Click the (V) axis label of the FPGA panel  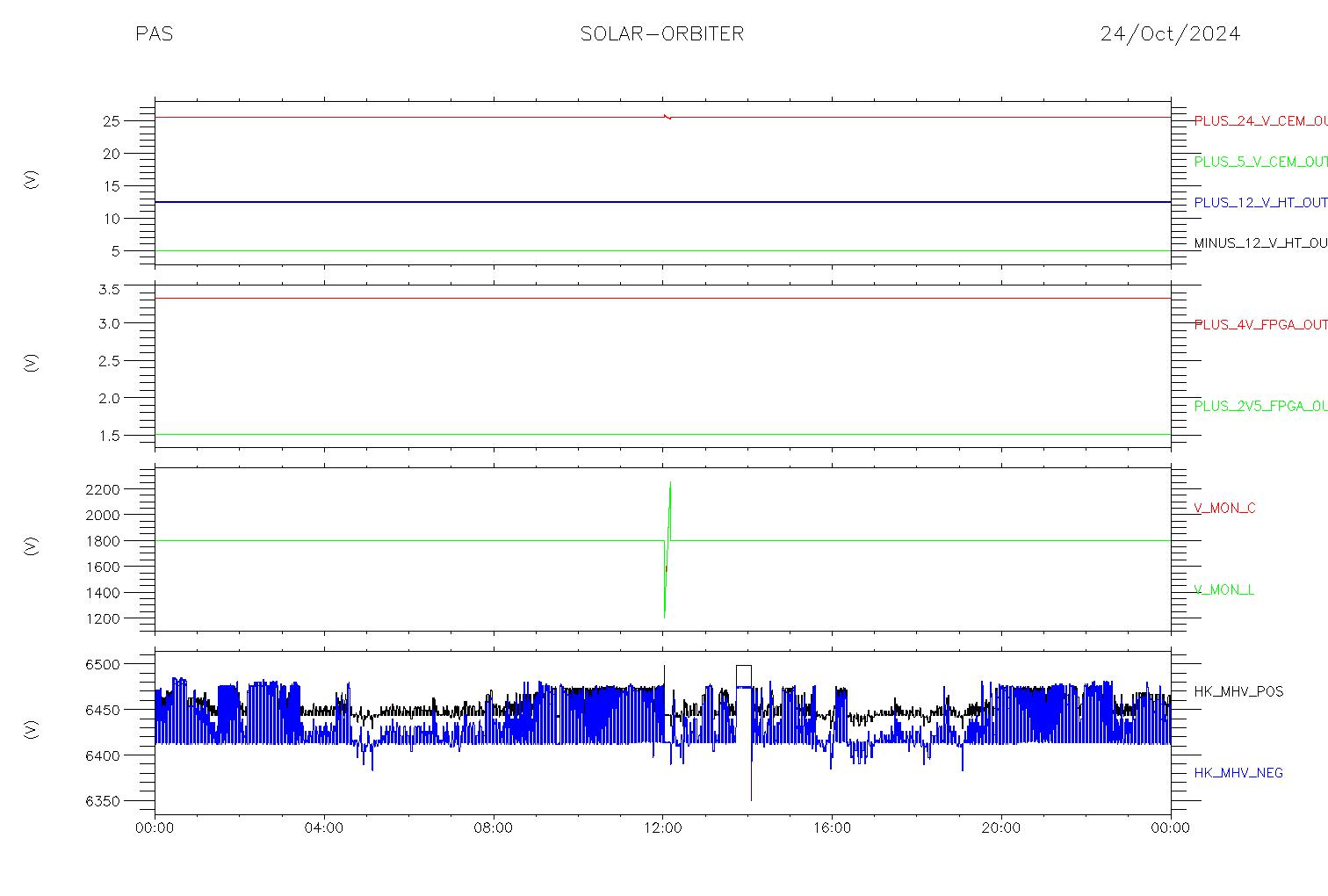[x=32, y=362]
